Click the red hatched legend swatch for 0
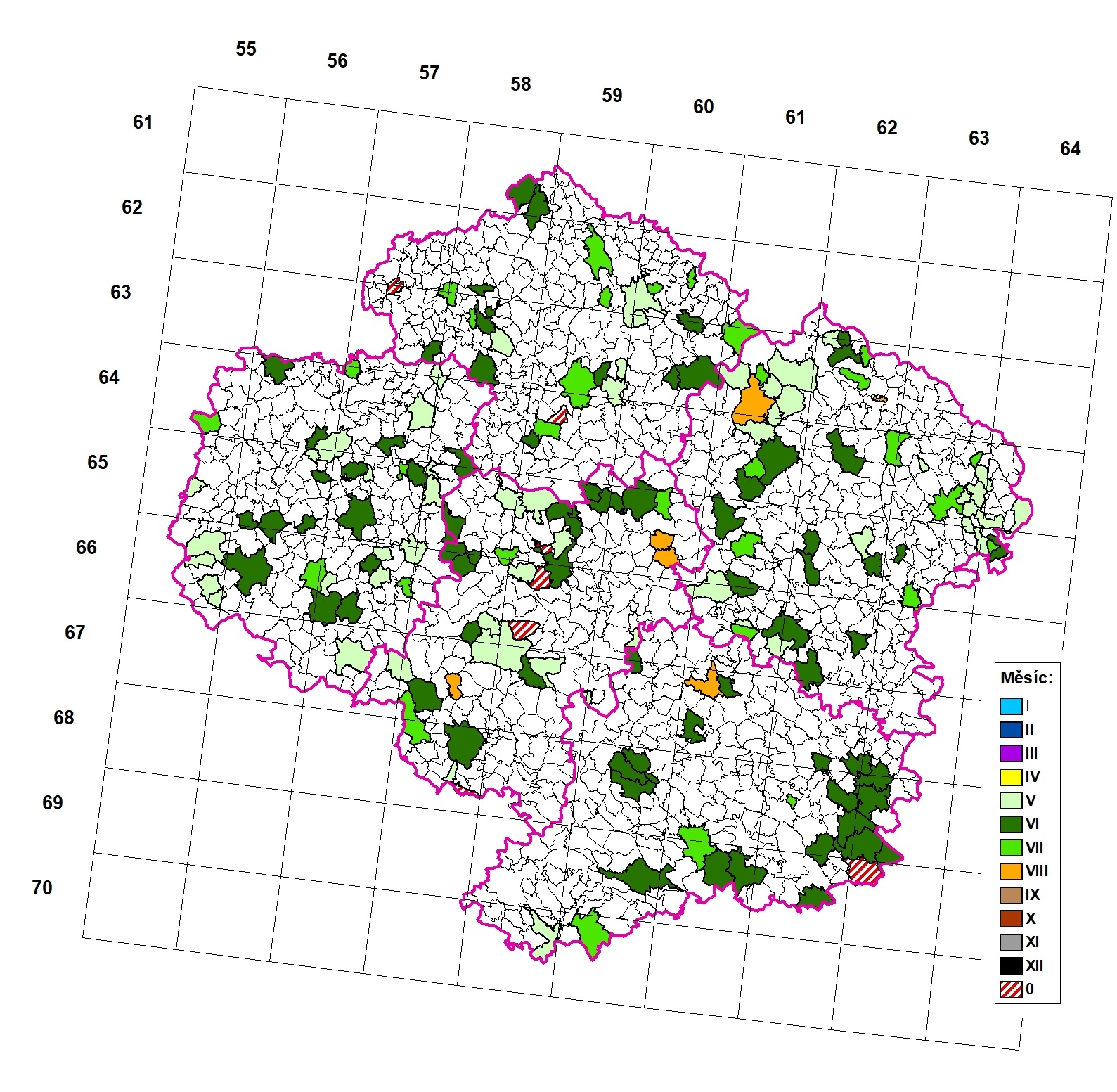Image resolution: width=1117 pixels, height=1092 pixels. point(1010,989)
